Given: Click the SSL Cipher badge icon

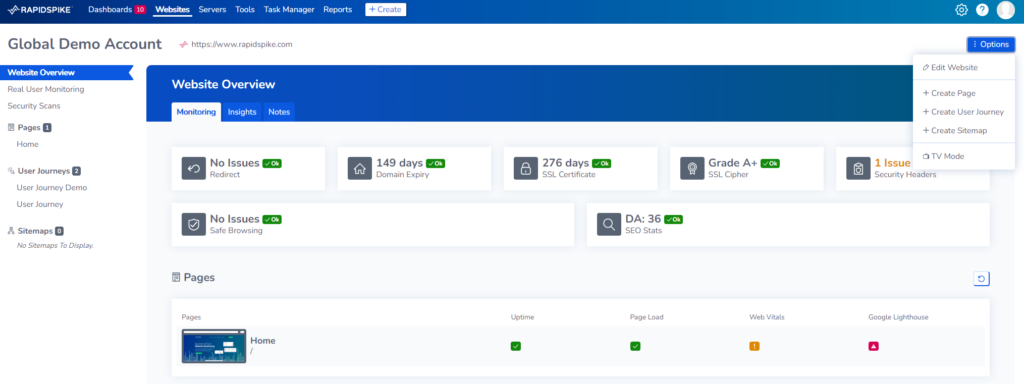Looking at the screenshot, I should [692, 168].
